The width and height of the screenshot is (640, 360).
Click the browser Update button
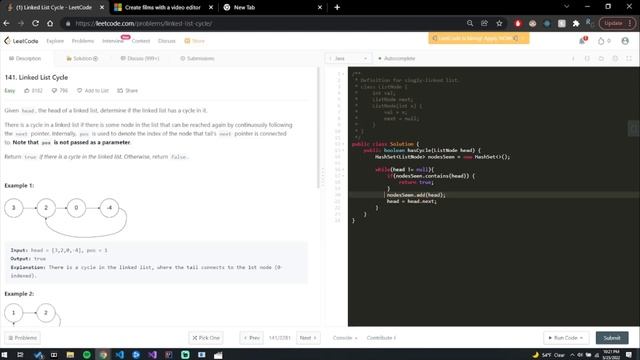(617, 23)
